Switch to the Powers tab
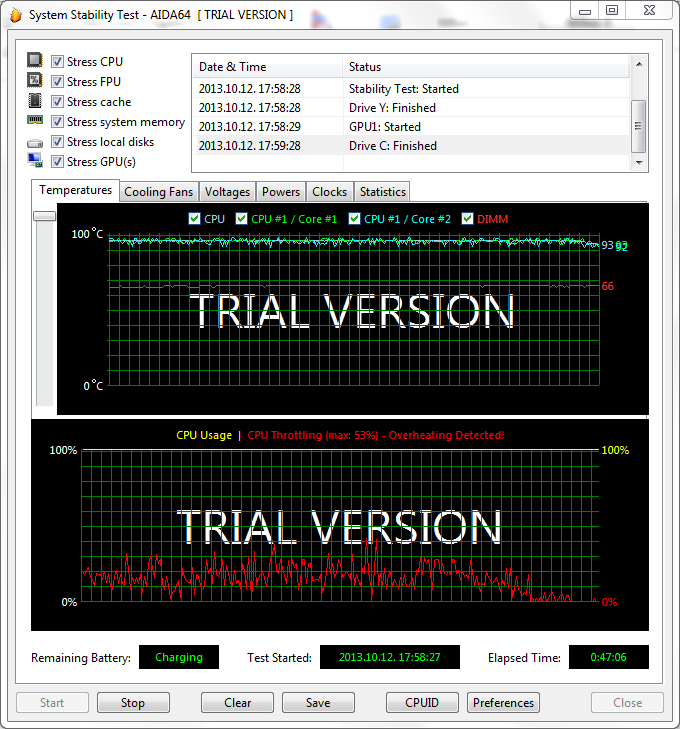The height and width of the screenshot is (729, 680). pyautogui.click(x=281, y=192)
